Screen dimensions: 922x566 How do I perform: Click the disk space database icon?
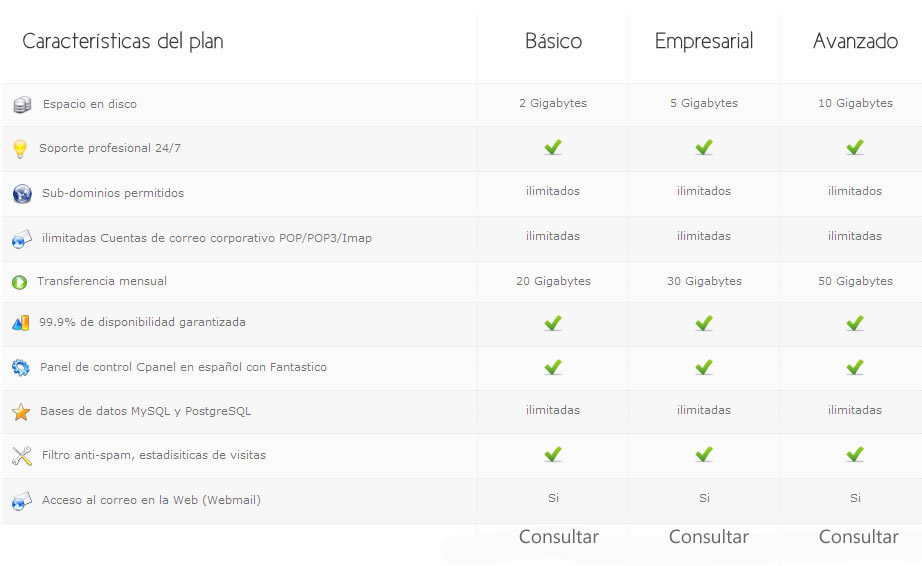pos(22,104)
